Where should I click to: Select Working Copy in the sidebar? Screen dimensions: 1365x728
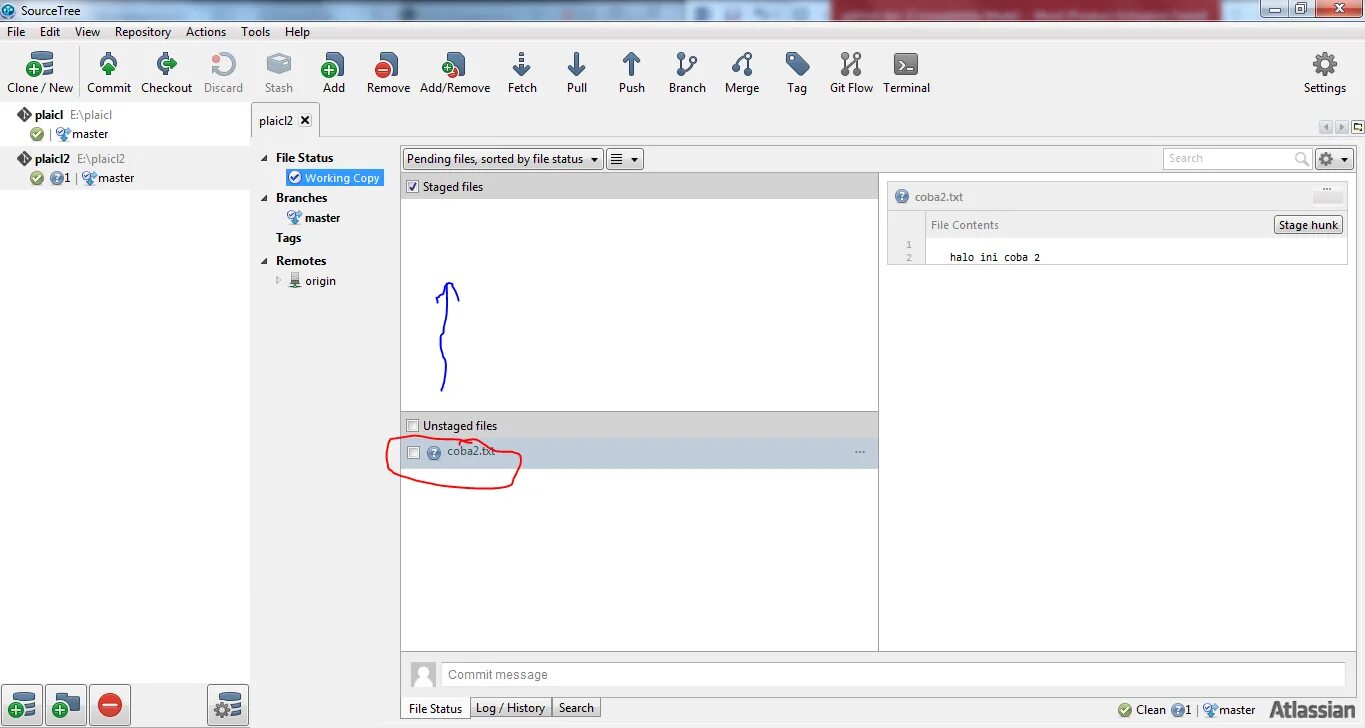(335, 178)
